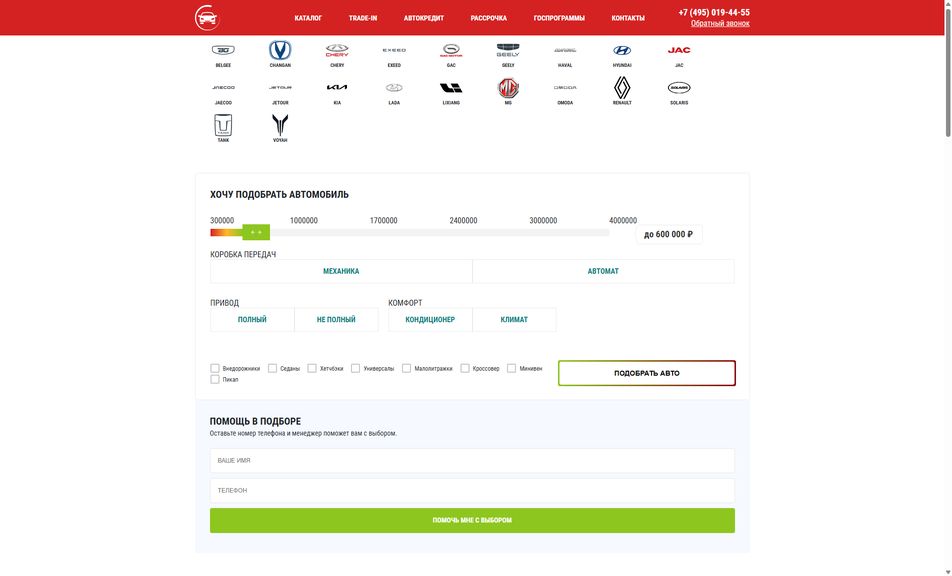
Task: Enable the Кроссовер checkbox
Action: click(x=465, y=368)
